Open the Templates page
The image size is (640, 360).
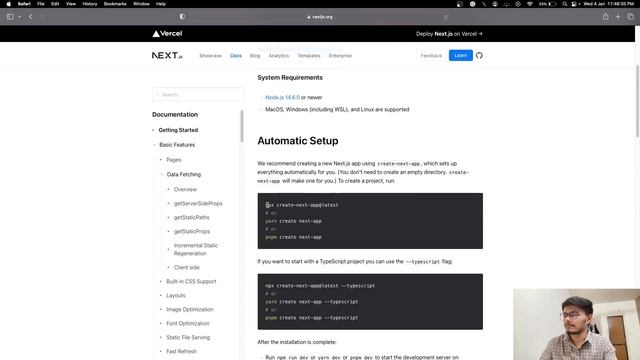pos(309,56)
